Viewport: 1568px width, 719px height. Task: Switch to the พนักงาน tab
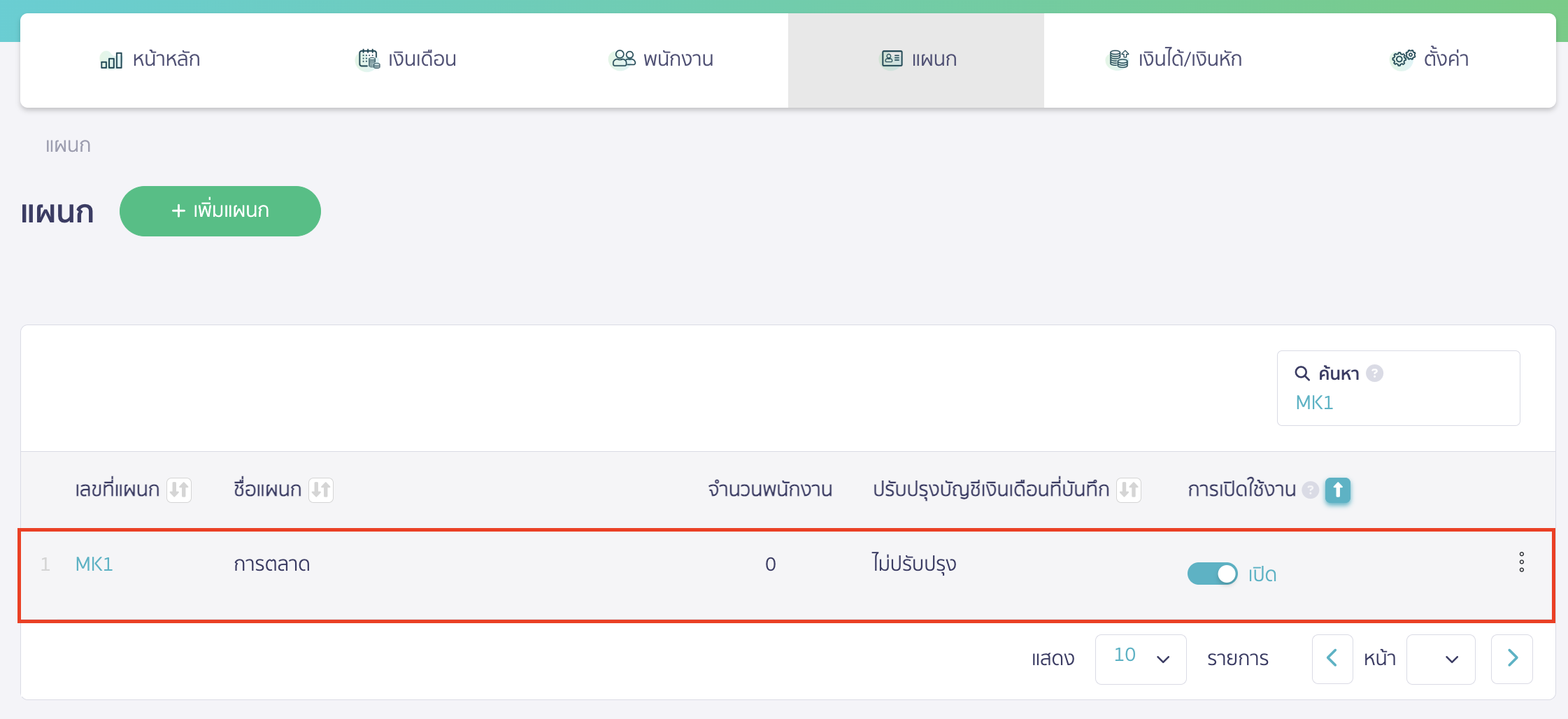[x=662, y=59]
